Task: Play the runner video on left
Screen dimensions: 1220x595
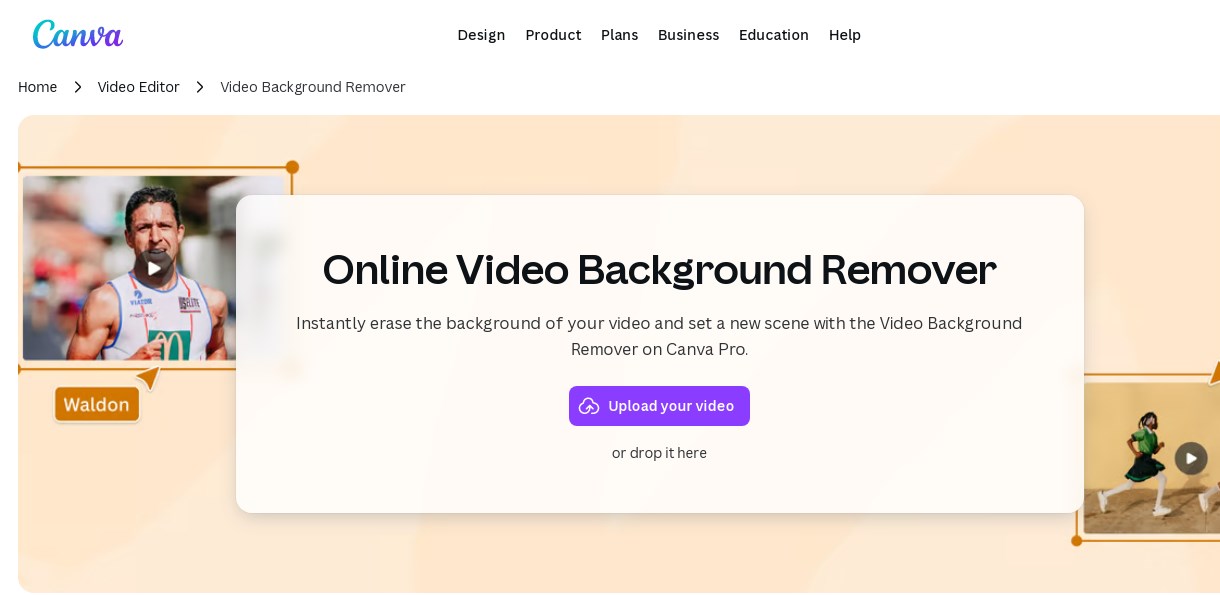Action: (153, 267)
